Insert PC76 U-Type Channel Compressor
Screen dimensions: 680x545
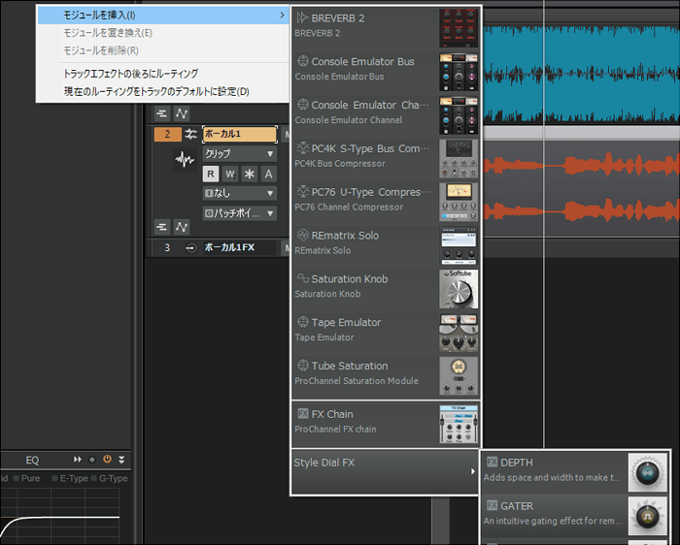386,202
